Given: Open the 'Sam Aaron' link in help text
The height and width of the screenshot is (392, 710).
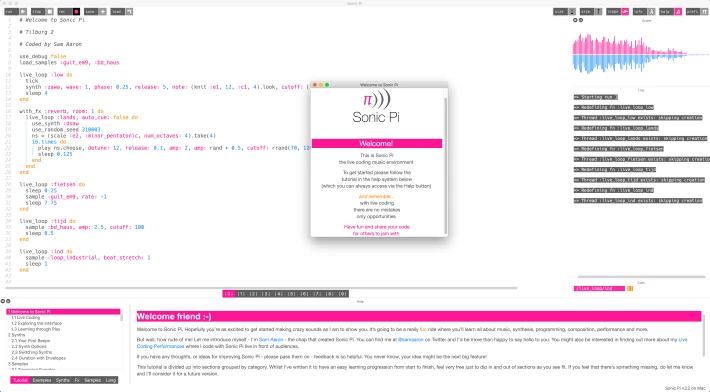Looking at the screenshot, I should point(271,339).
